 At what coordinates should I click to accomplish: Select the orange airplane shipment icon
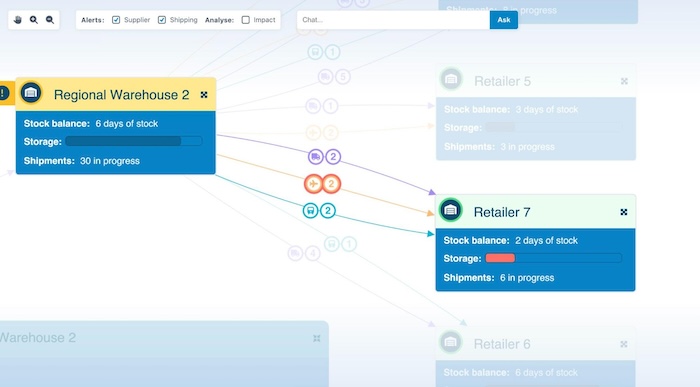pyautogui.click(x=313, y=184)
